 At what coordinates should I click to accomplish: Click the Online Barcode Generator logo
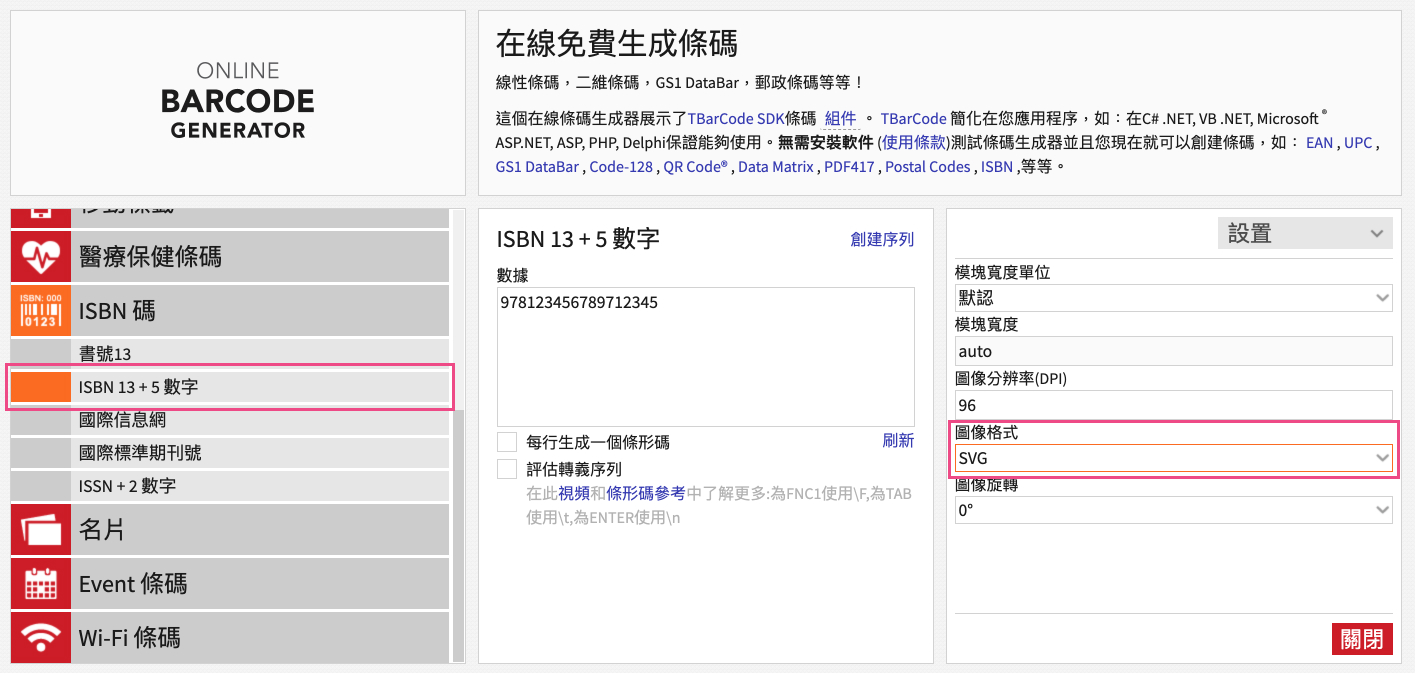coord(238,102)
